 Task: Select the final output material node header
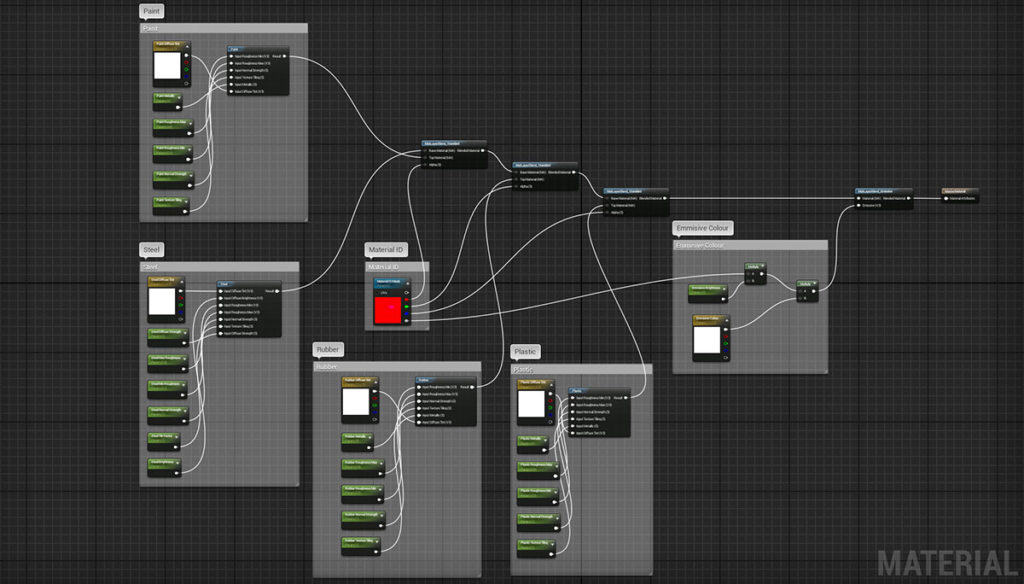[960, 191]
